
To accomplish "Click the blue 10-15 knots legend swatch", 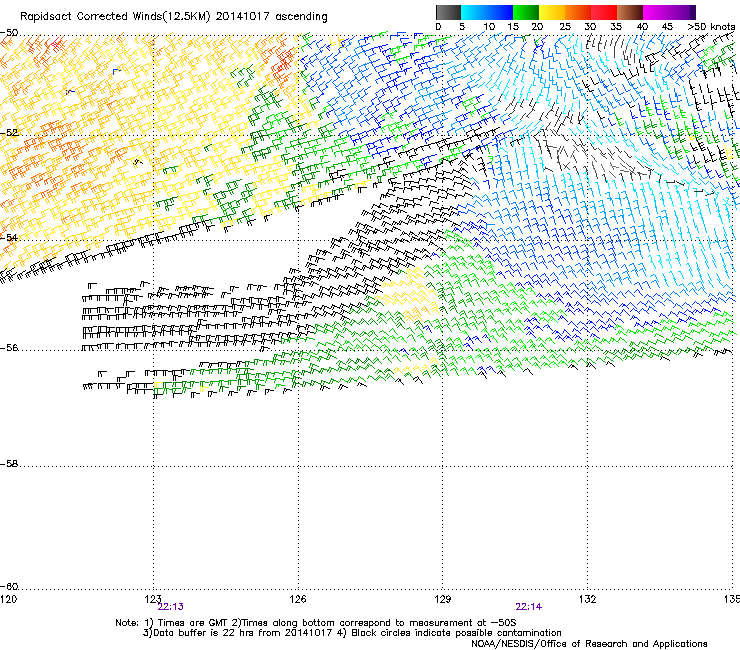I will (x=500, y=12).
